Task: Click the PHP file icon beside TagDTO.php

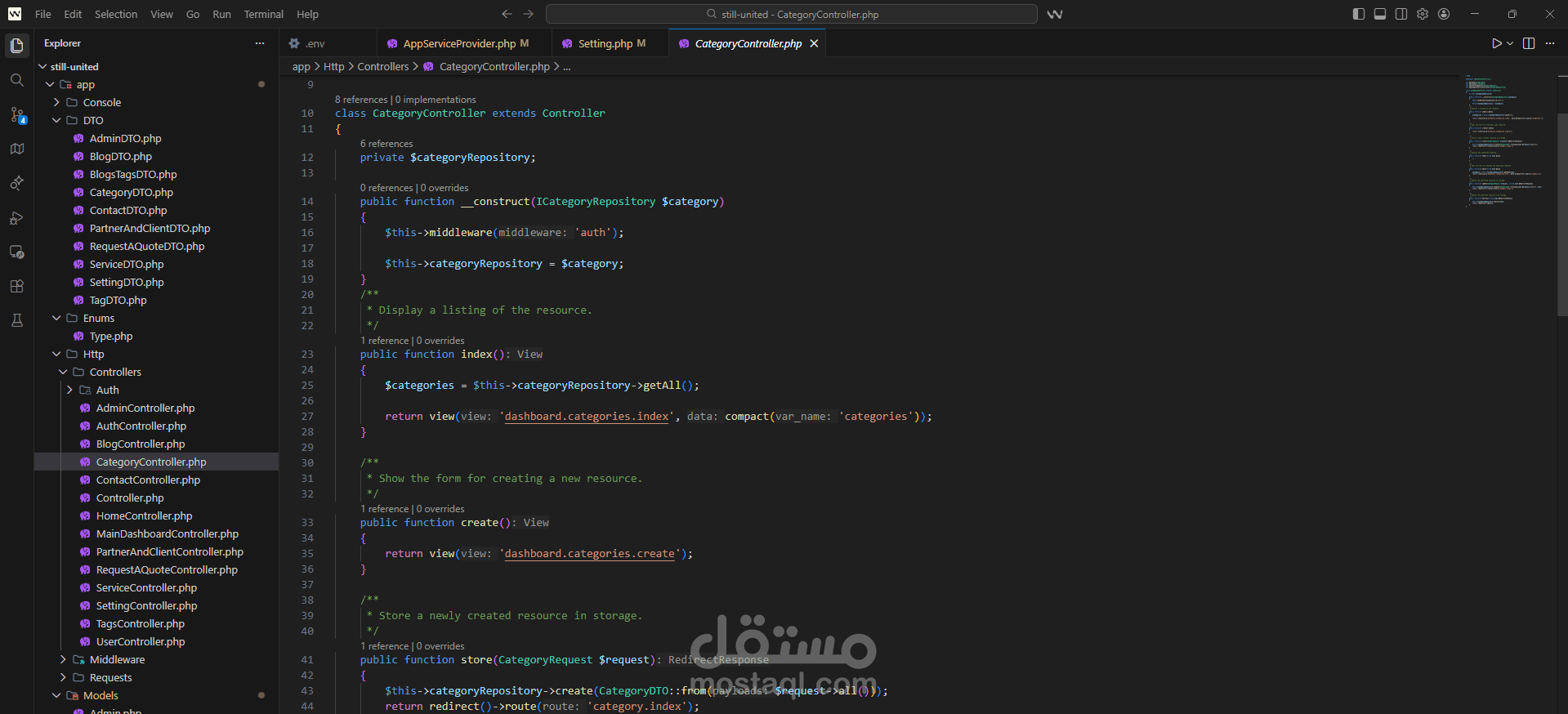Action: pyautogui.click(x=78, y=300)
